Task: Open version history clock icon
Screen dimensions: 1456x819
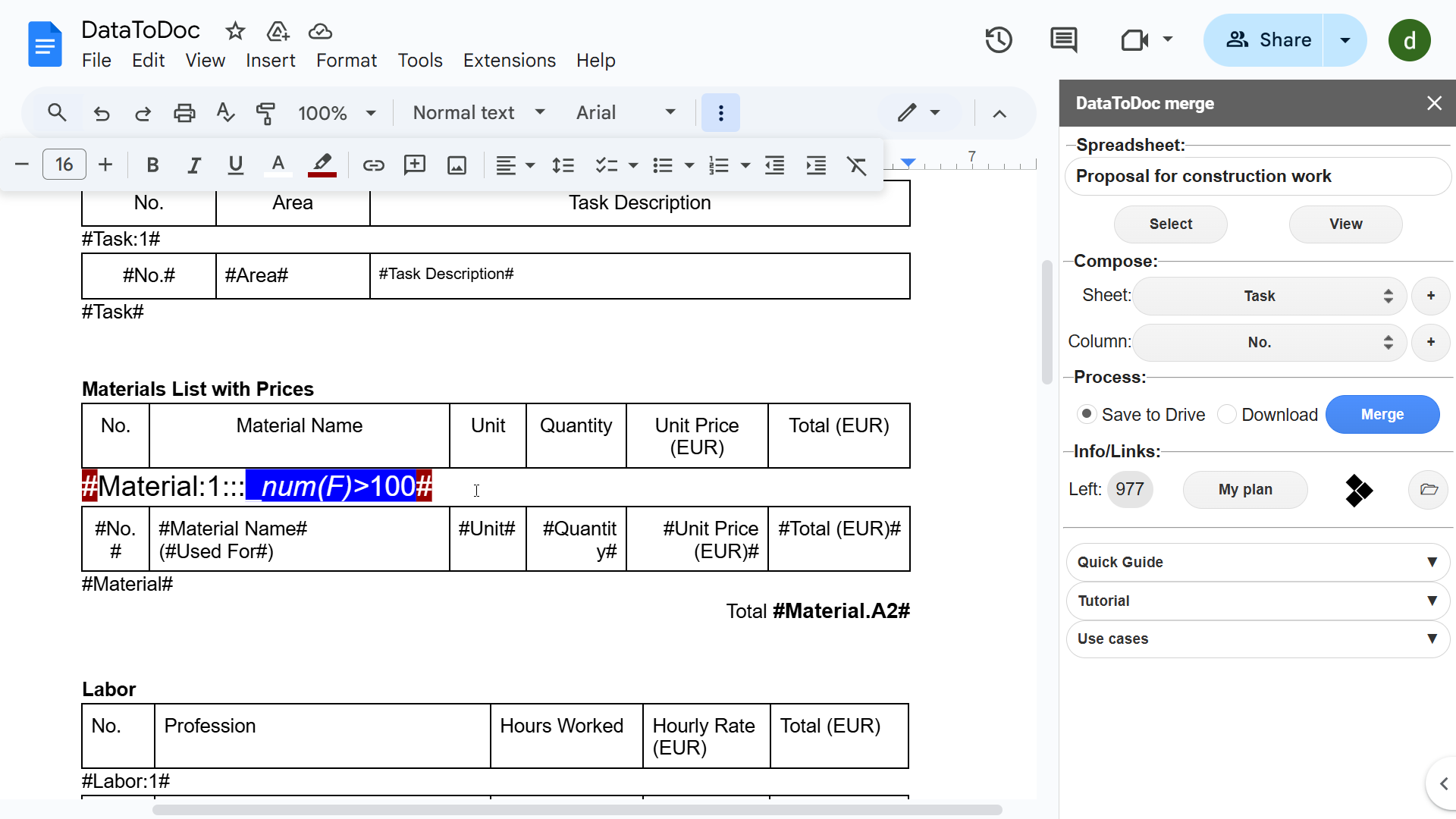Action: tap(999, 39)
